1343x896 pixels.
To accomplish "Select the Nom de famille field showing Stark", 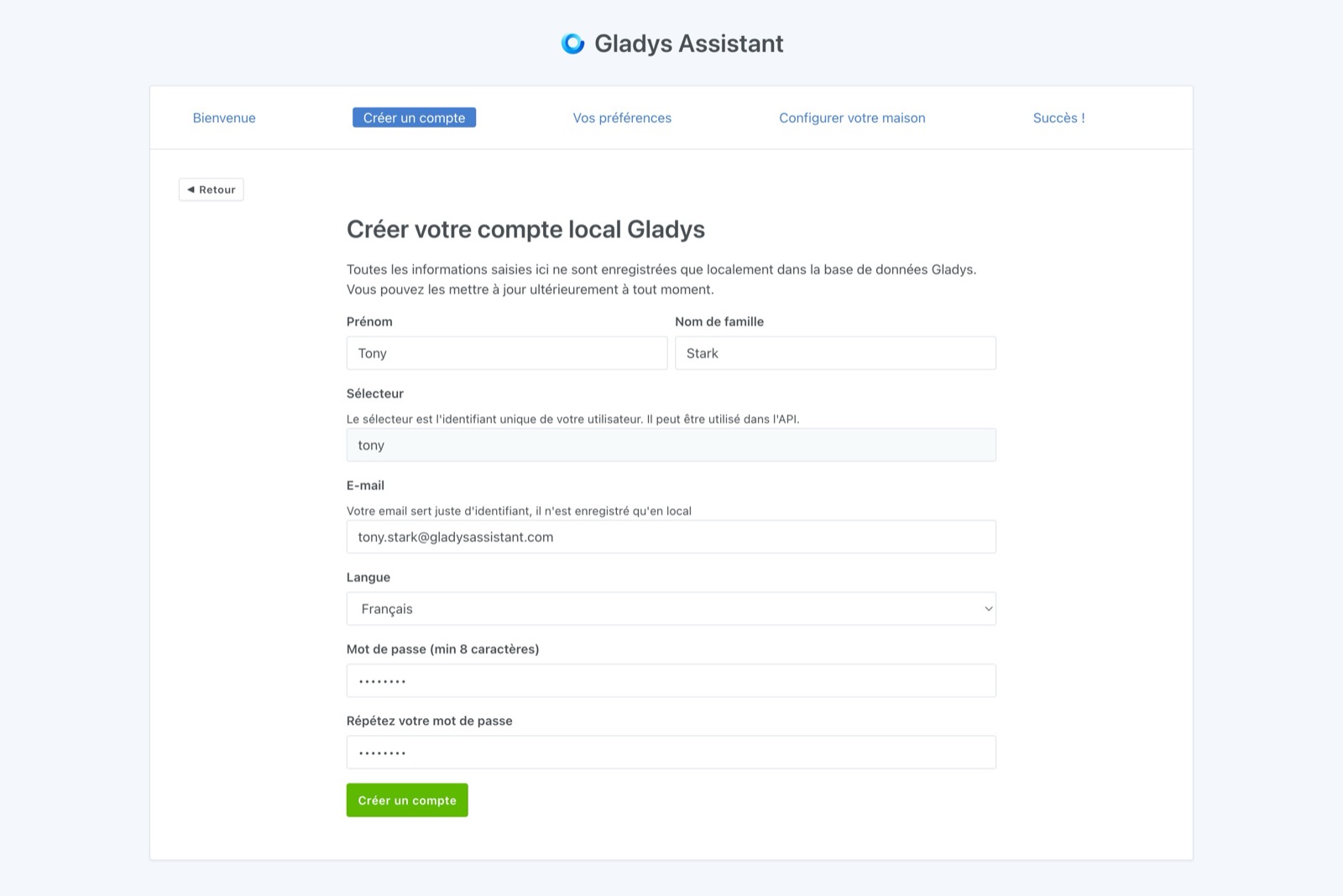I will pyautogui.click(x=835, y=352).
